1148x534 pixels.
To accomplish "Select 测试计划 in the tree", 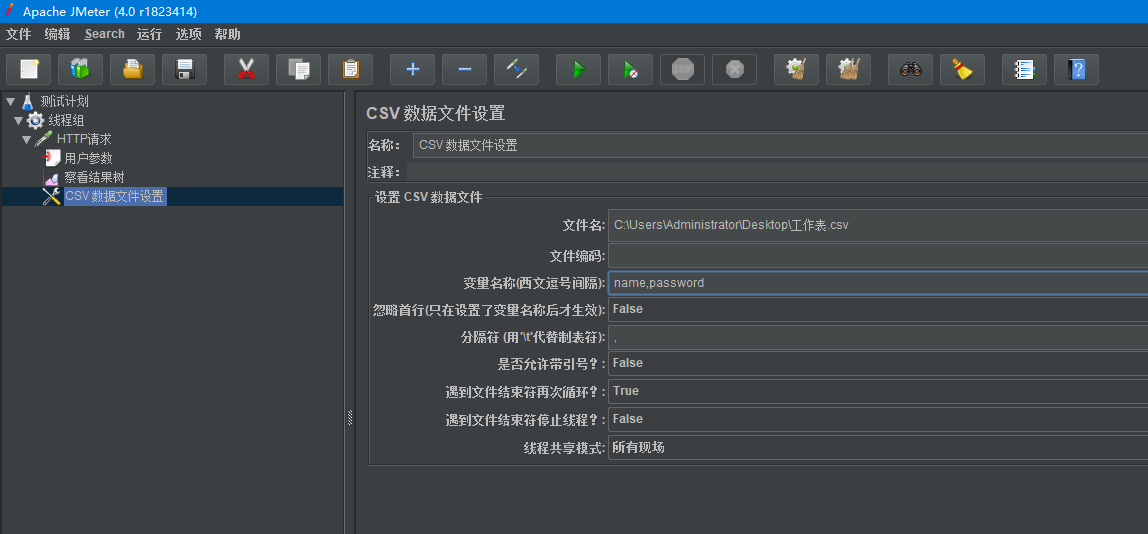I will (64, 101).
